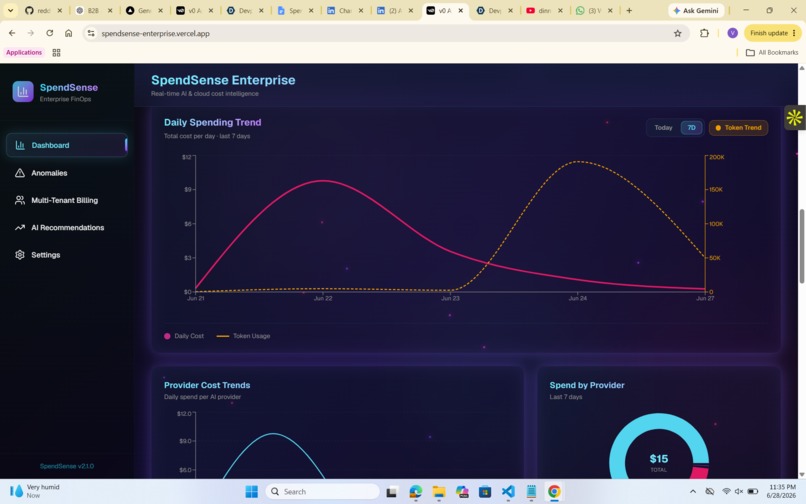806x504 pixels.
Task: Open the Applications bookmark
Action: (24, 52)
